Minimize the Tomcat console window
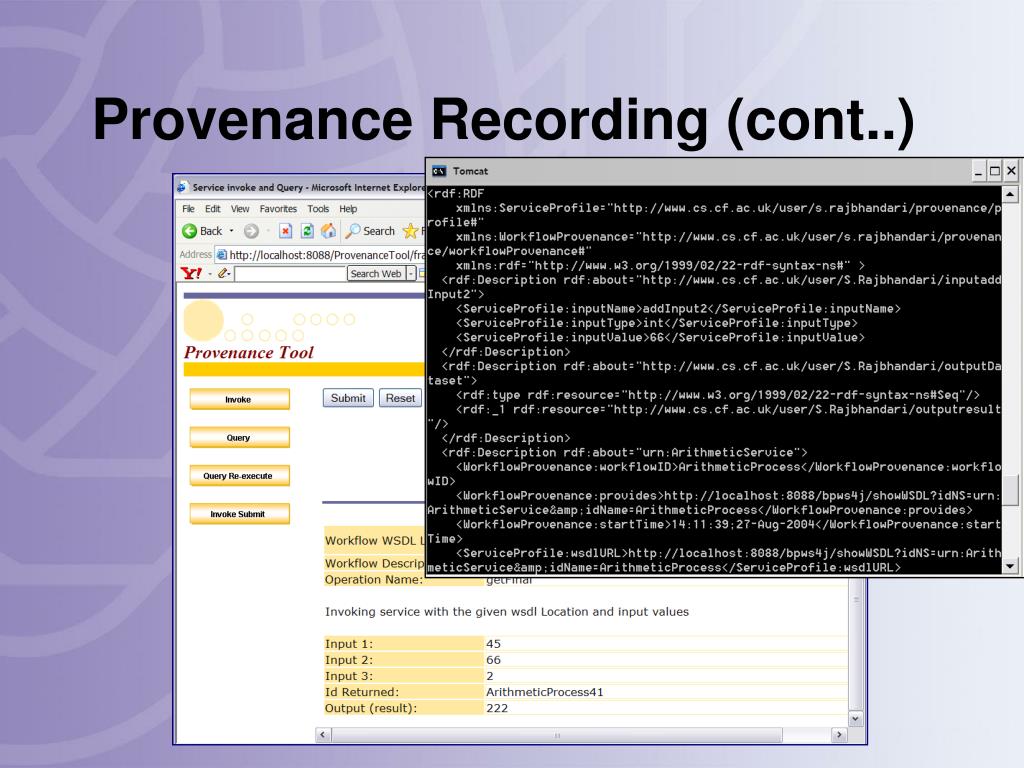The width and height of the screenshot is (1024, 768). 978,171
